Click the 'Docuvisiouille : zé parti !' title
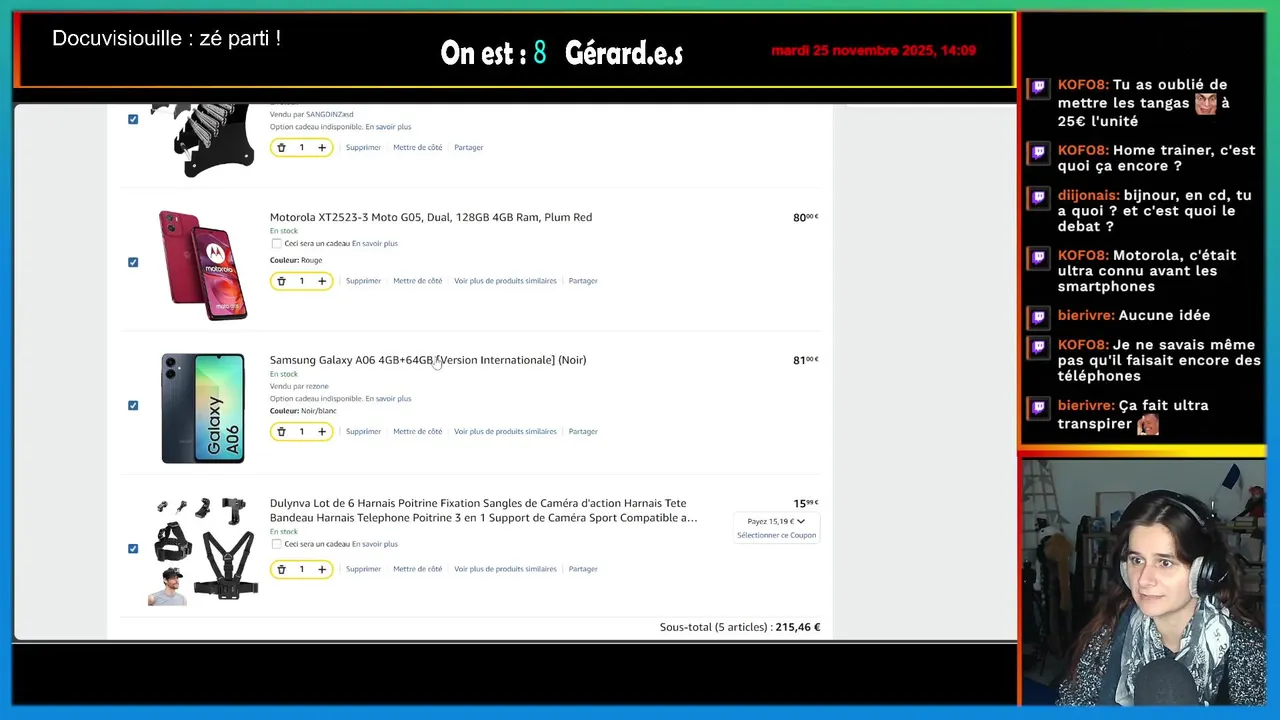The image size is (1280, 720). (166, 38)
